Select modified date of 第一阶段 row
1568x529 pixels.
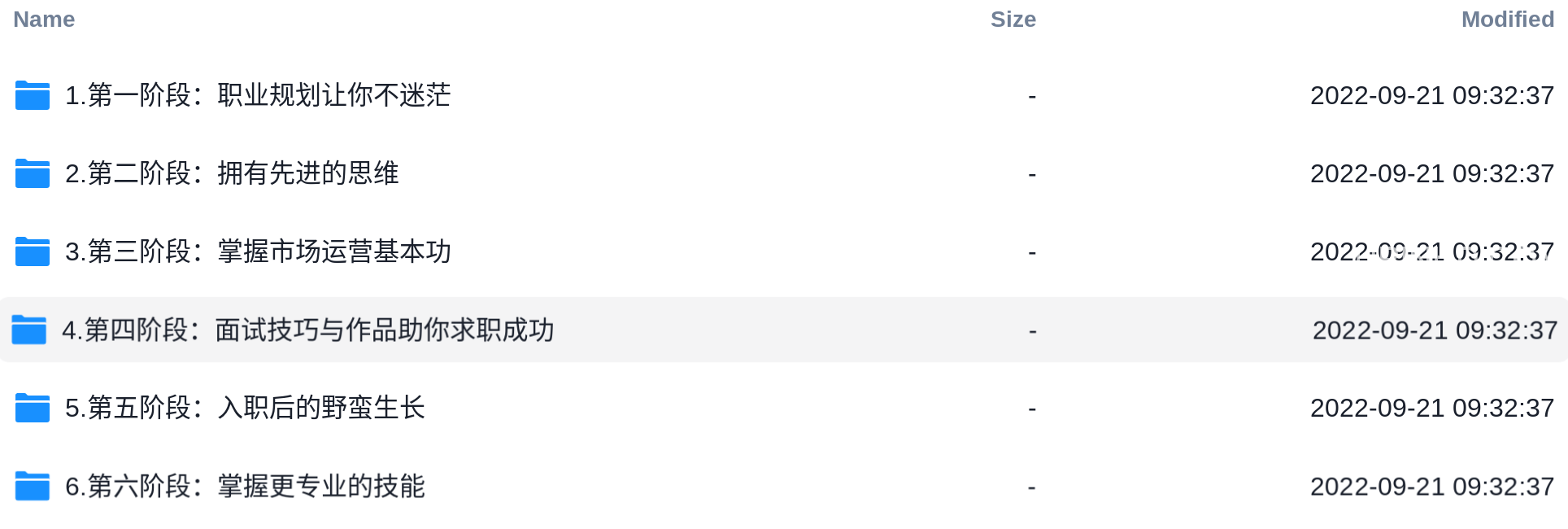click(x=1432, y=95)
